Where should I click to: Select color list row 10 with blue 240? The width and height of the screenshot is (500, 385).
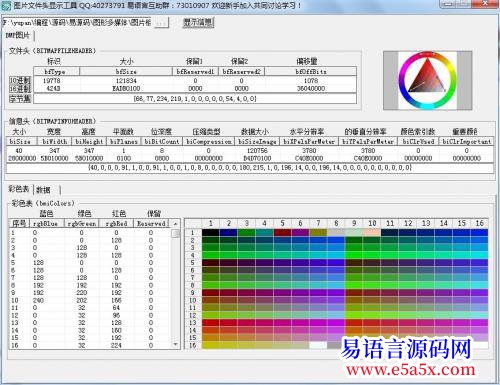90,300
